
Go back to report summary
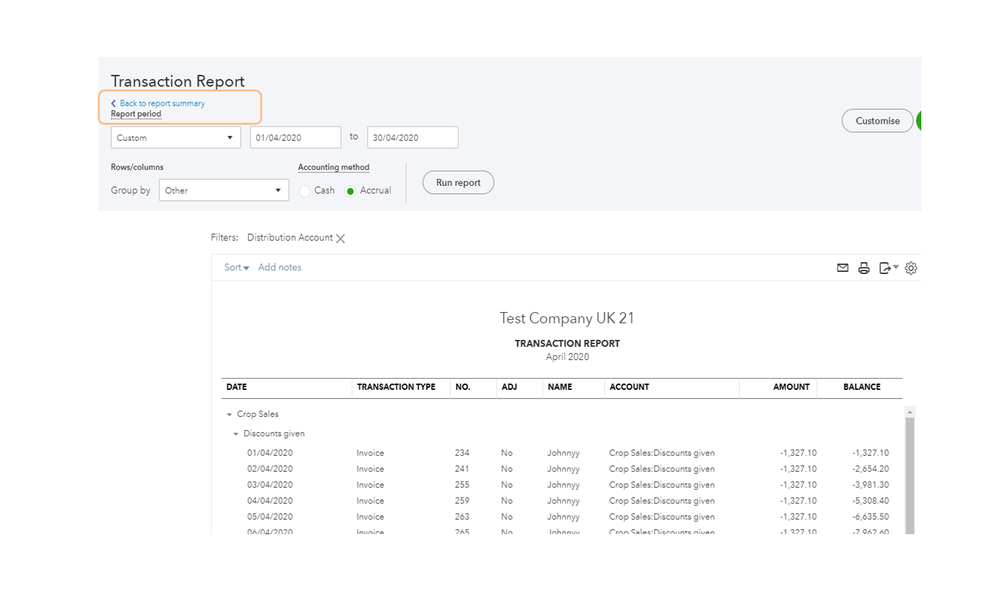click(x=160, y=103)
